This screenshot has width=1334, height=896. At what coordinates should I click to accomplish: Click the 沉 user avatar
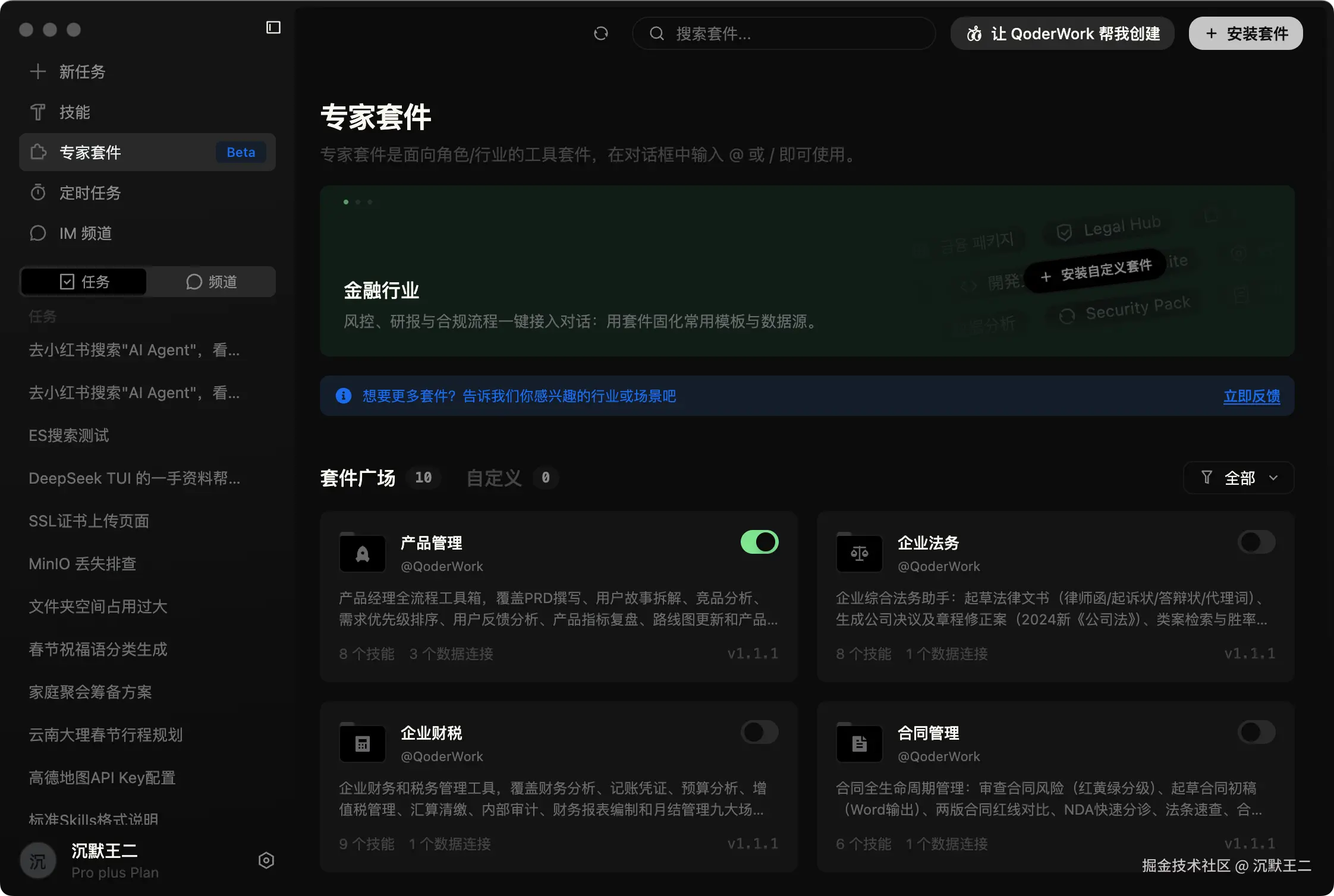coord(38,860)
